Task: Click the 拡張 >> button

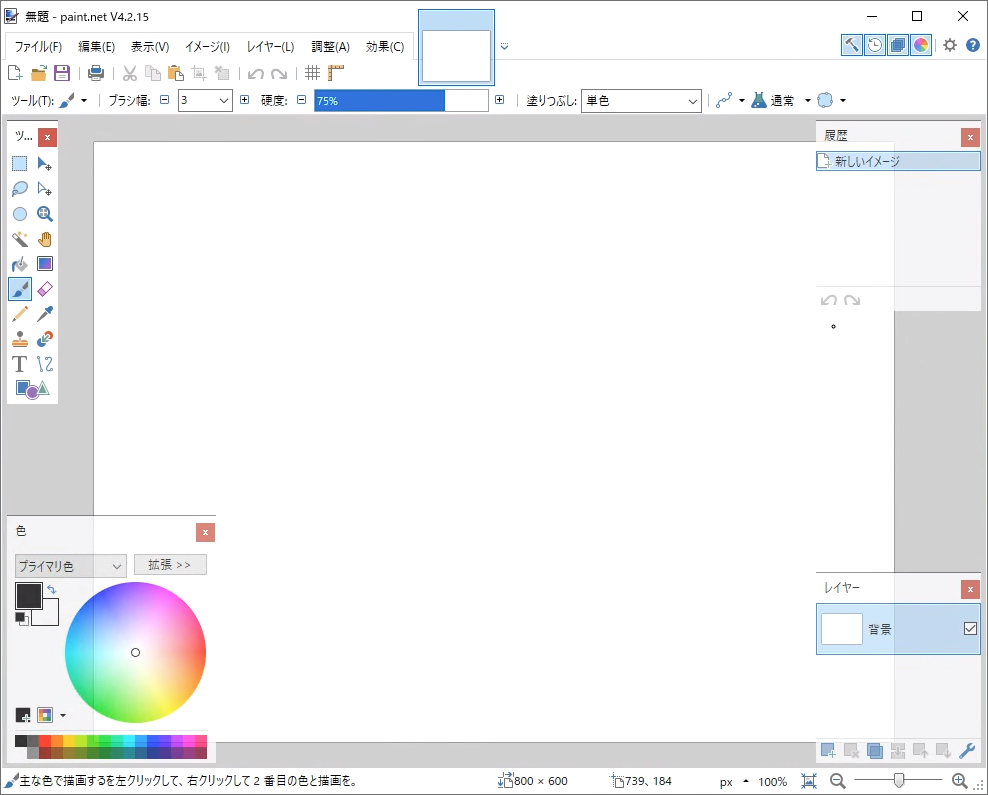Action: pyautogui.click(x=170, y=565)
